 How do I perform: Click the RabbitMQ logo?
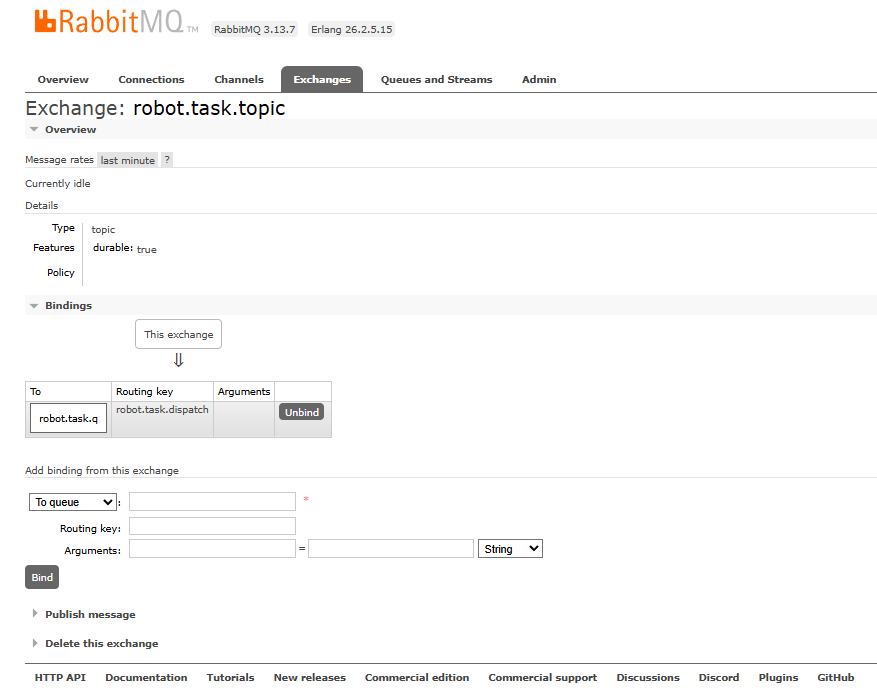pos(116,22)
